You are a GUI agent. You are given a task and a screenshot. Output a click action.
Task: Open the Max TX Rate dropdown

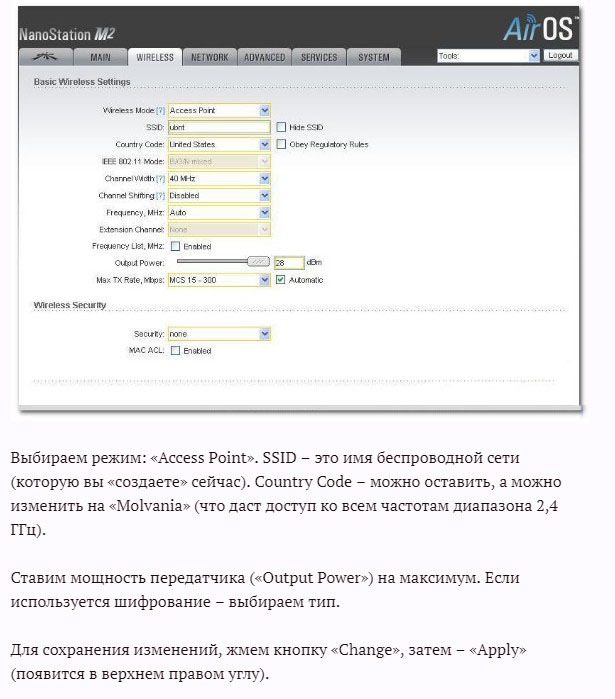[x=219, y=280]
